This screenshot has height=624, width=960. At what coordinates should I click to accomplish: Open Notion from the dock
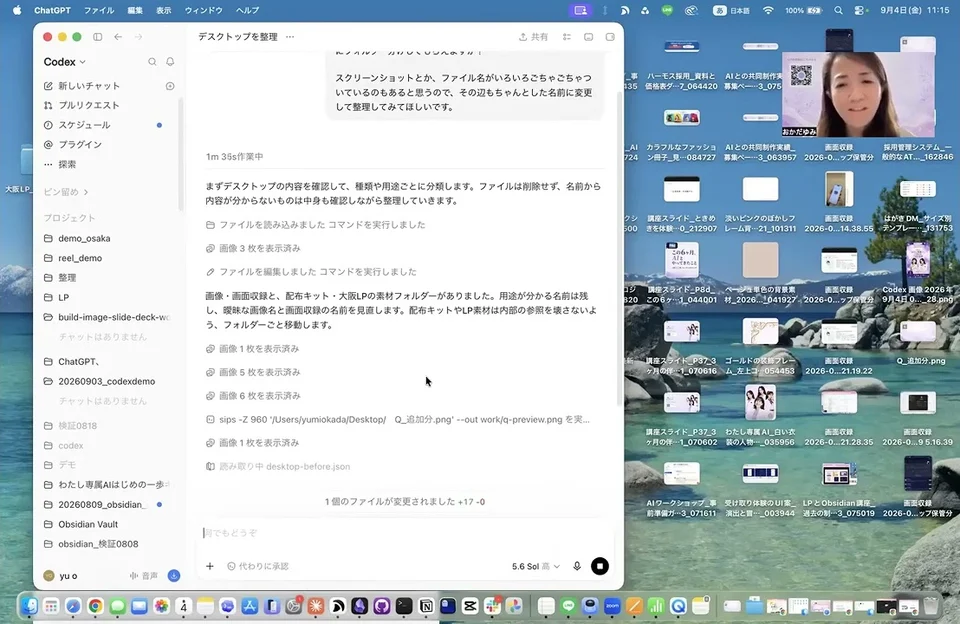426,606
